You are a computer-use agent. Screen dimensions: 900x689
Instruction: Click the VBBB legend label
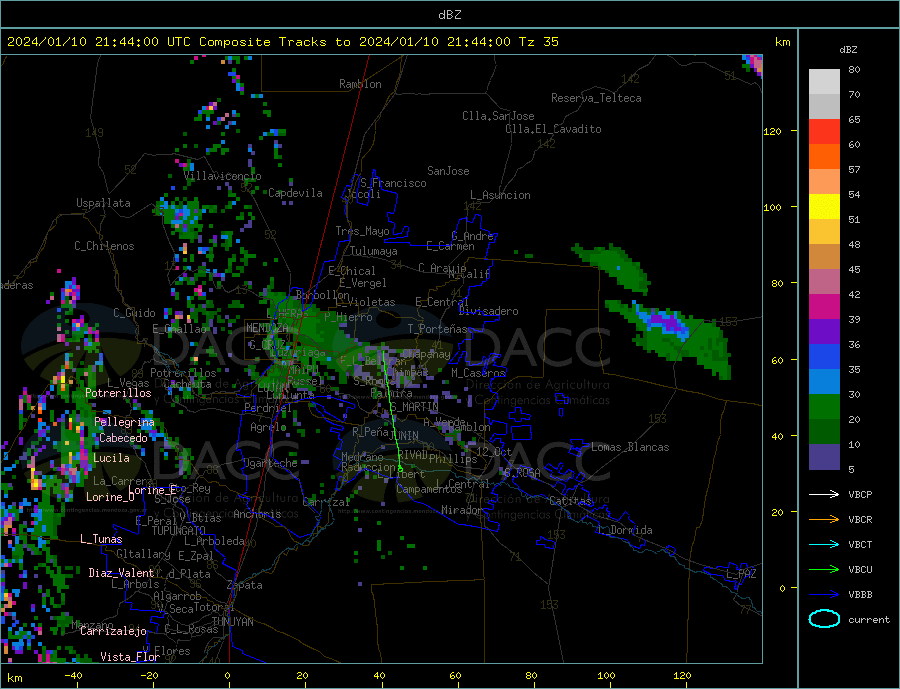coord(860,594)
